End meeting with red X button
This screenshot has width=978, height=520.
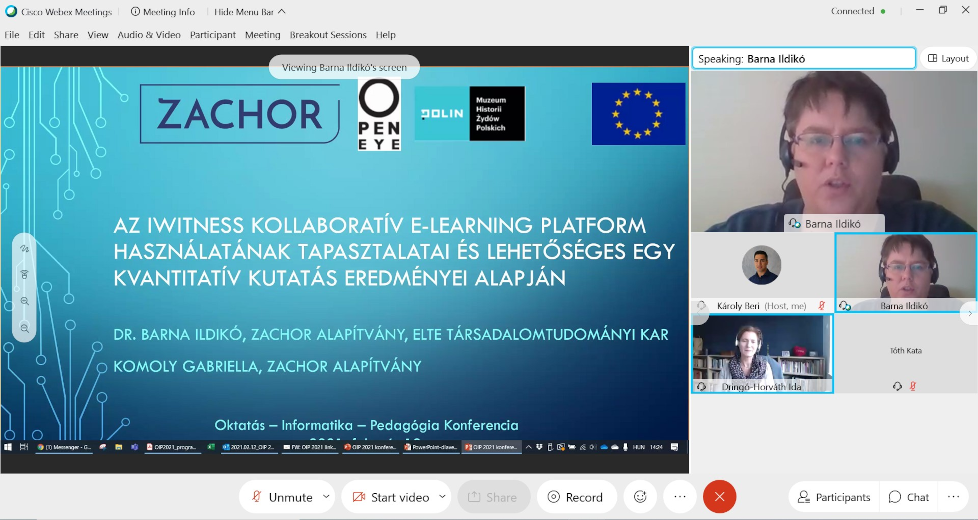tap(719, 497)
